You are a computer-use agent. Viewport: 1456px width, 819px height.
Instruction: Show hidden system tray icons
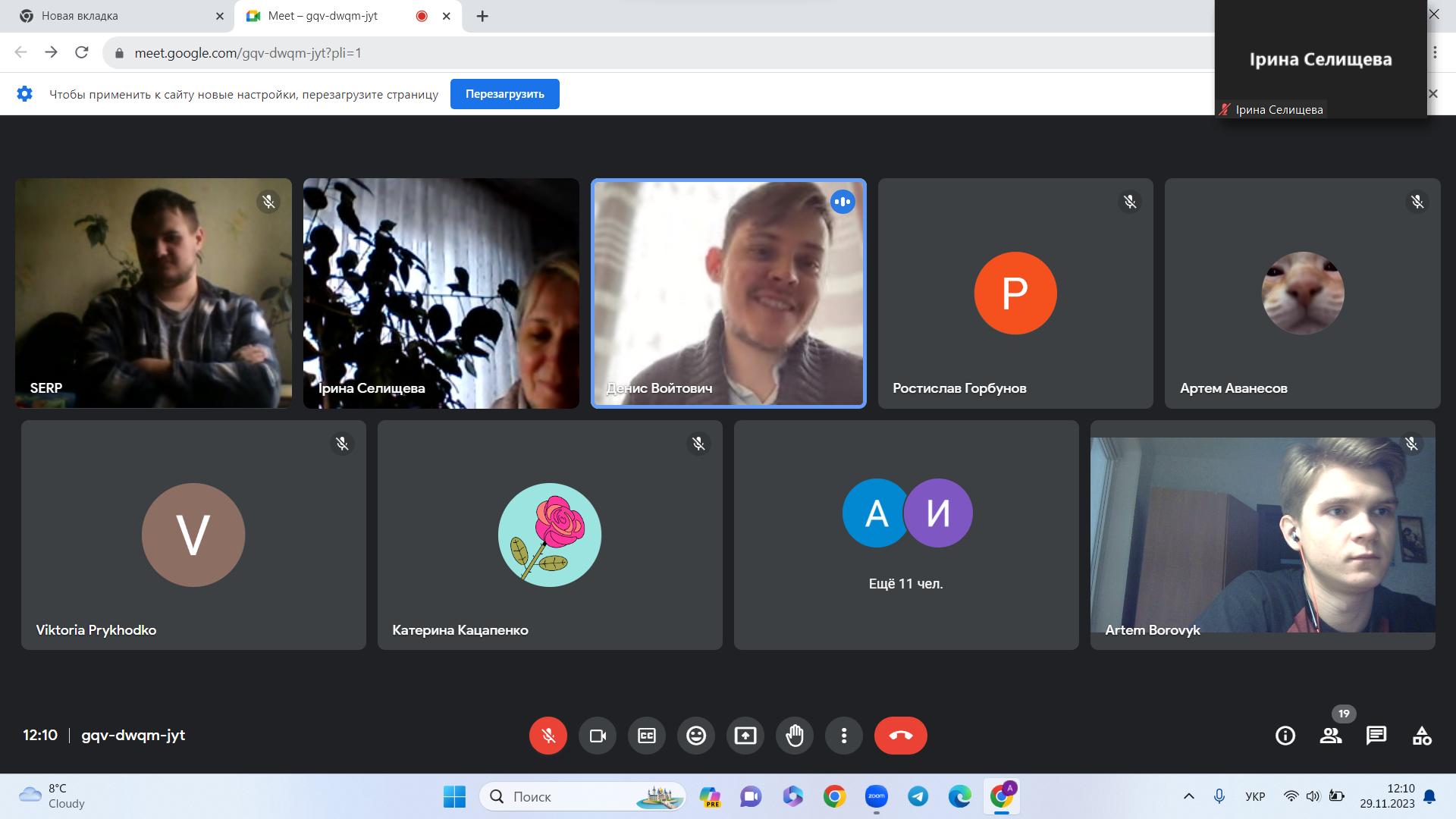tap(1189, 796)
